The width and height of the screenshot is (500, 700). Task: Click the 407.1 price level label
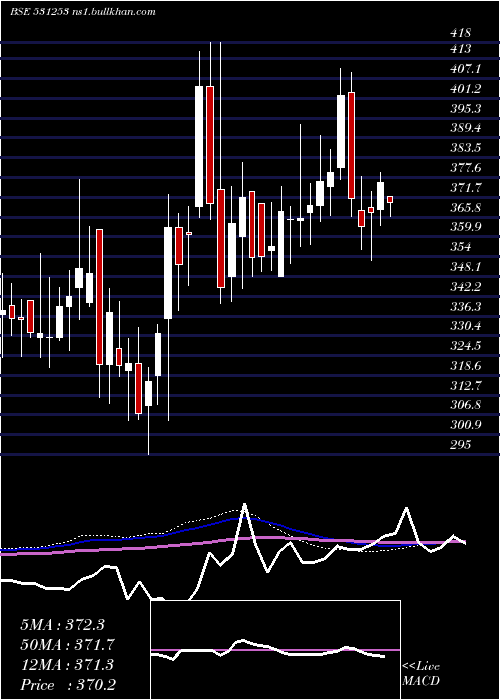click(465, 69)
